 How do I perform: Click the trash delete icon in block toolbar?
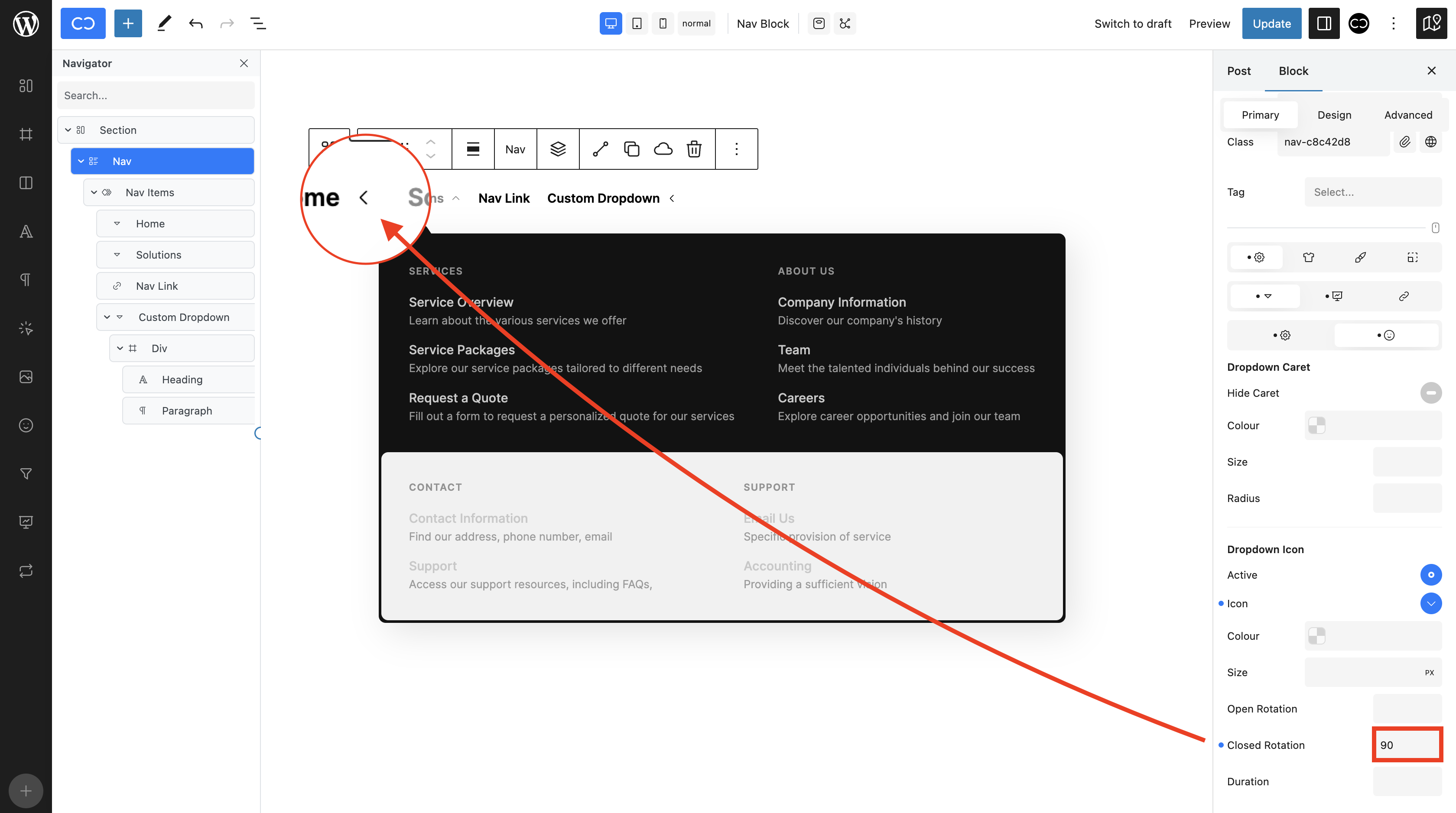(694, 149)
